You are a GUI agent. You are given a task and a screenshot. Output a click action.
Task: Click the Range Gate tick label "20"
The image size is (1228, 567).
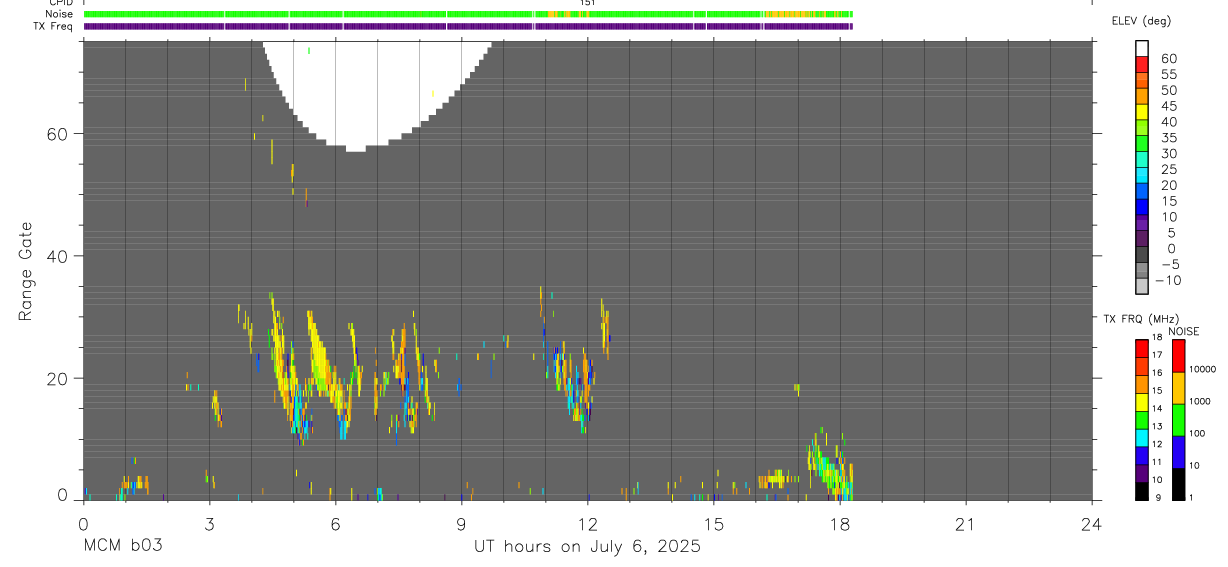[57, 378]
